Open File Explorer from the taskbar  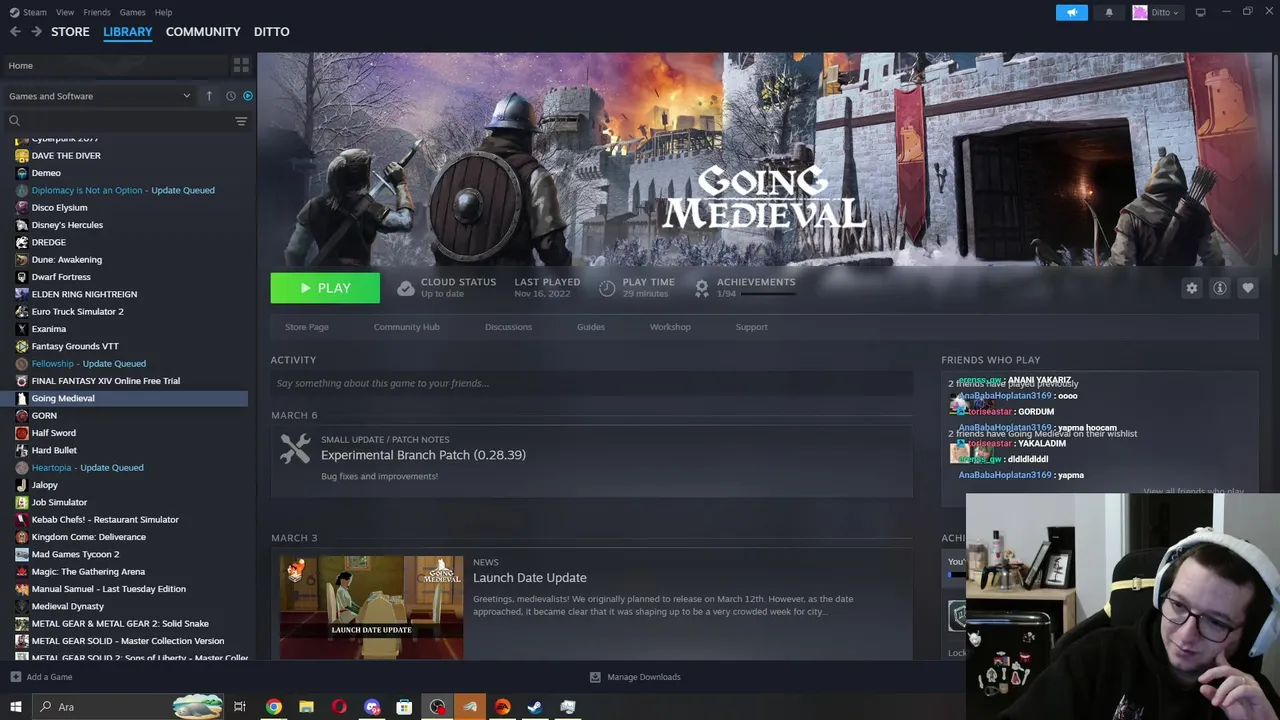(306, 707)
